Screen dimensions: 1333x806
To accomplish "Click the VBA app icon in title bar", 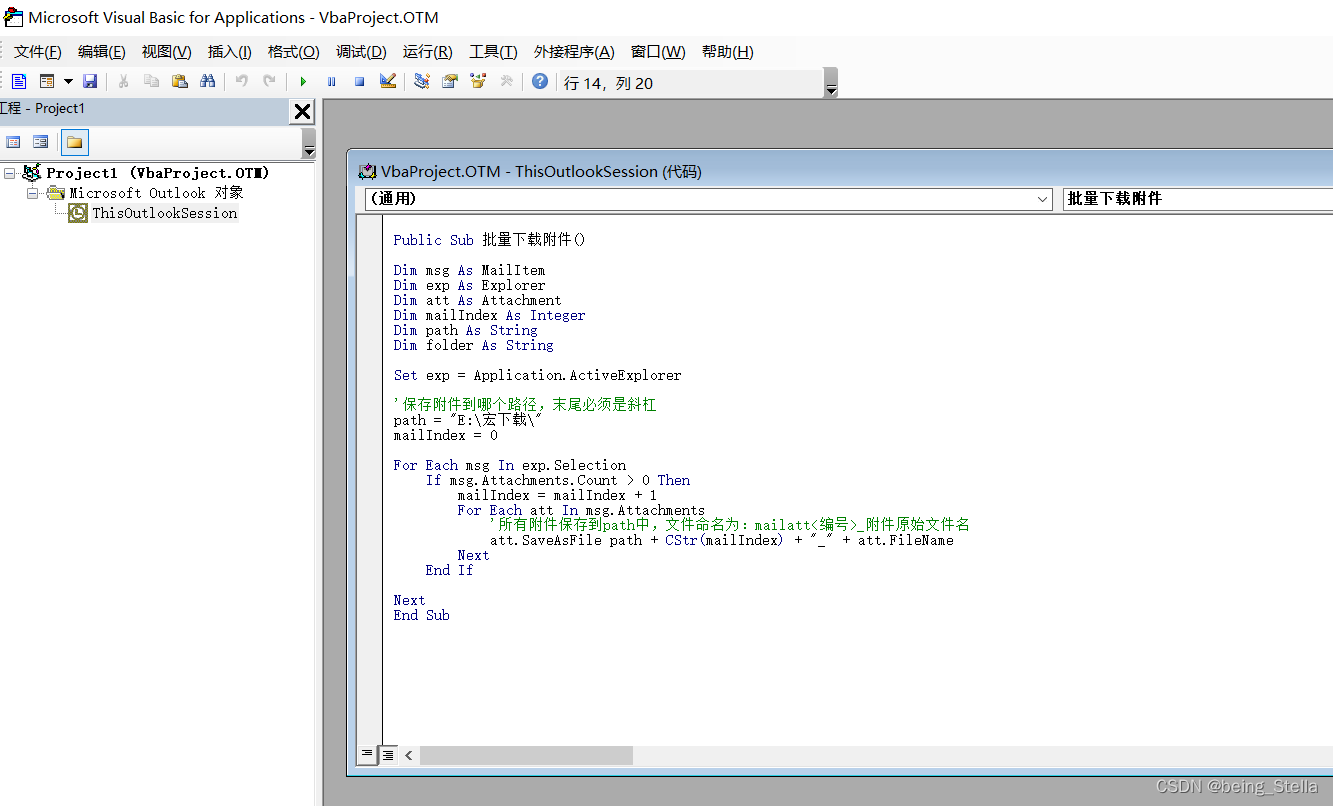I will click(14, 17).
